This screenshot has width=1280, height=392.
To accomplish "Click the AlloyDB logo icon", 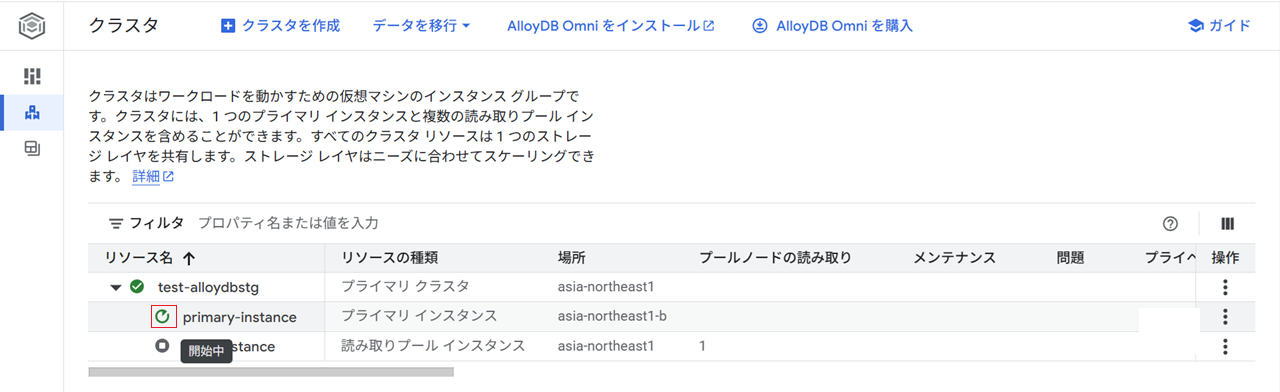I will click(x=32, y=26).
